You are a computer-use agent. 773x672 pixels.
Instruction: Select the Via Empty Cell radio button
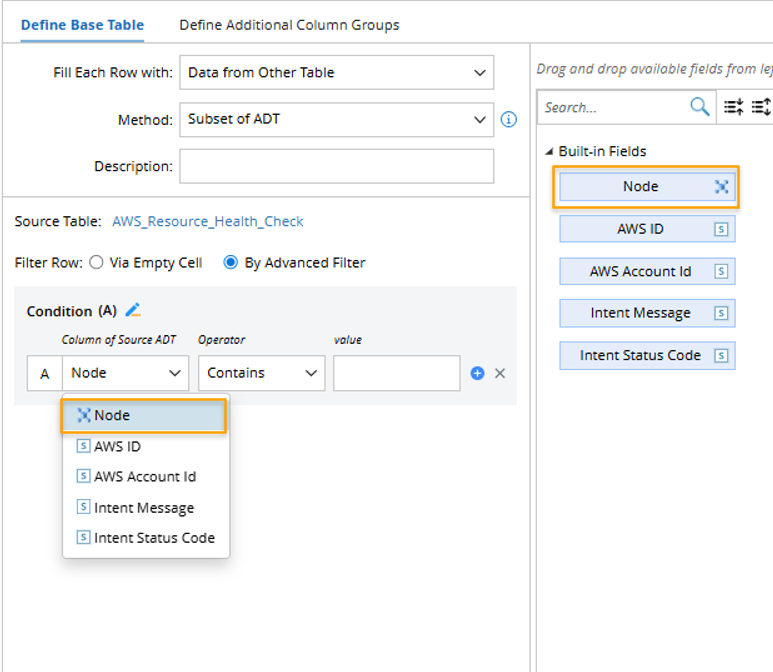click(96, 263)
